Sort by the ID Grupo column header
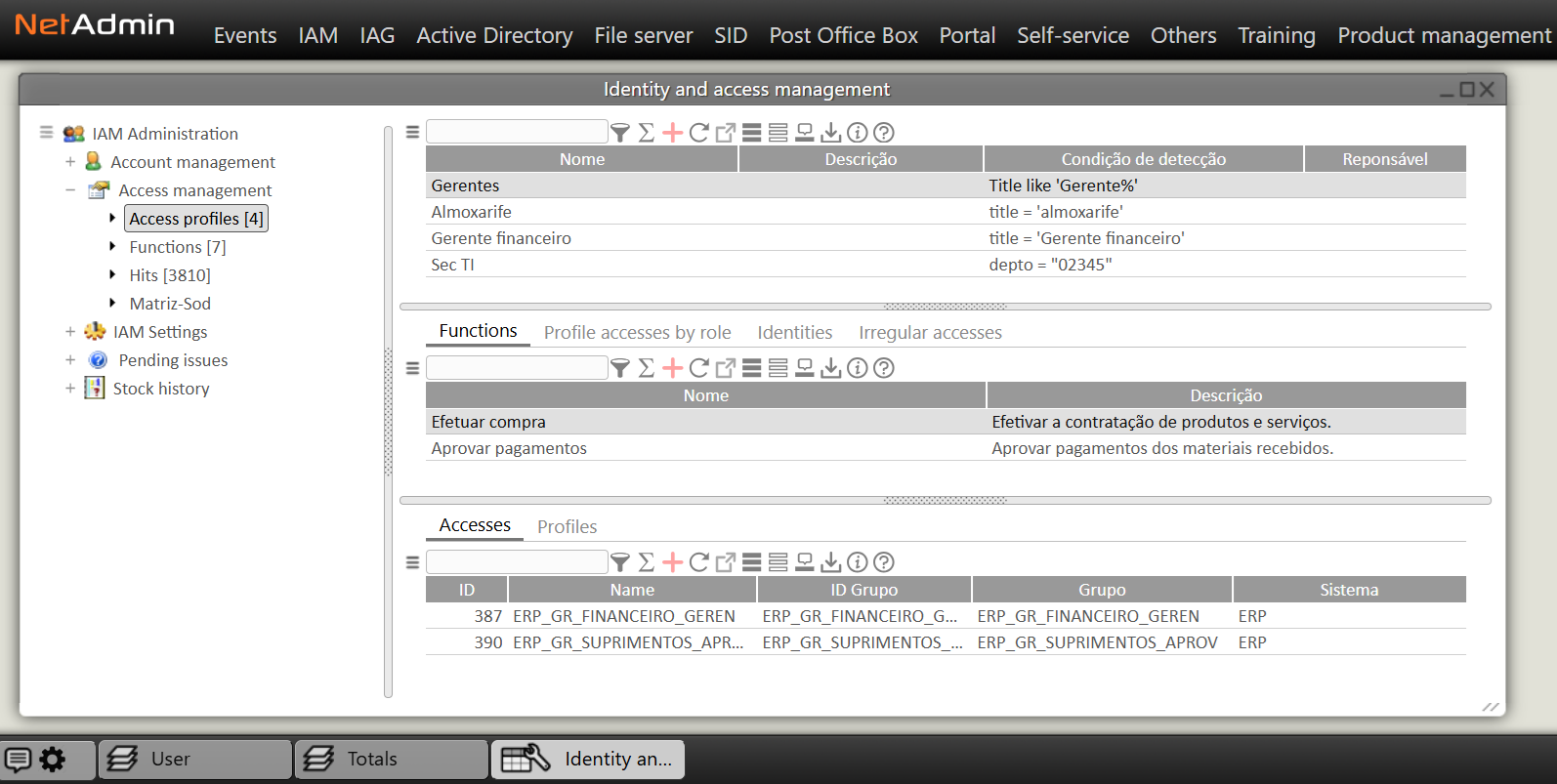Viewport: 1557px width, 784px height. click(x=864, y=590)
